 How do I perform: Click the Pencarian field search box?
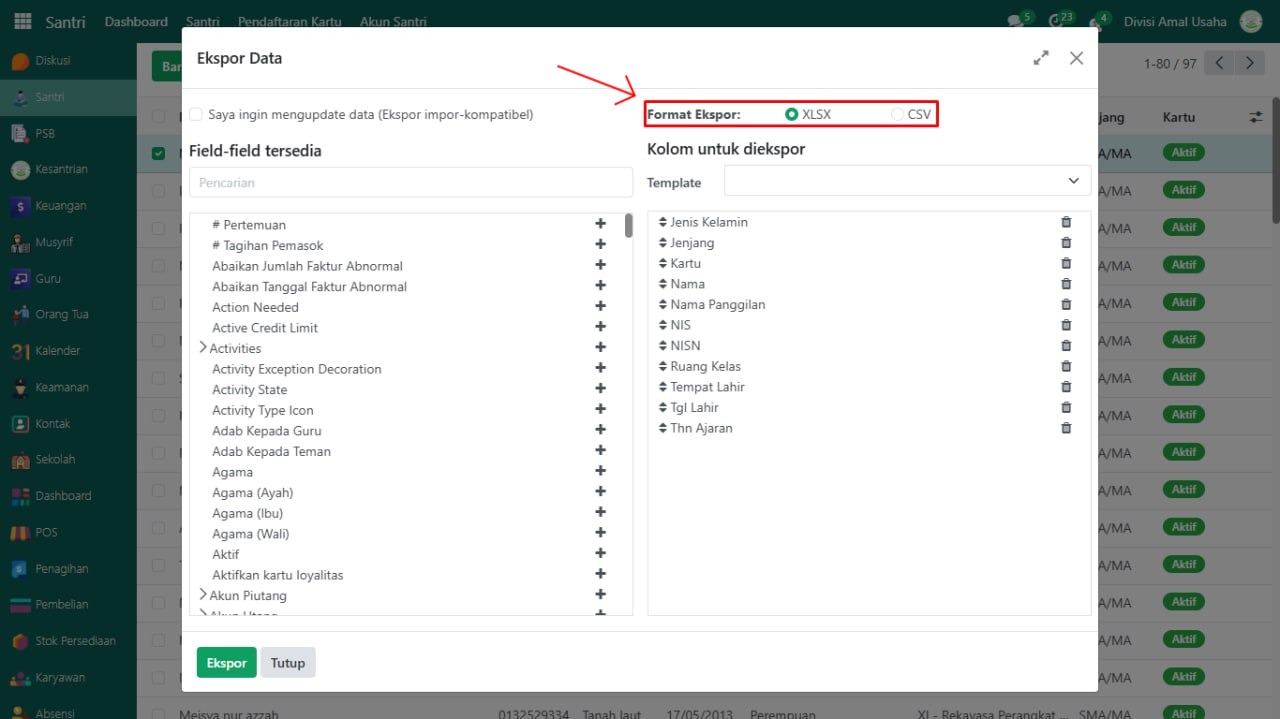410,183
